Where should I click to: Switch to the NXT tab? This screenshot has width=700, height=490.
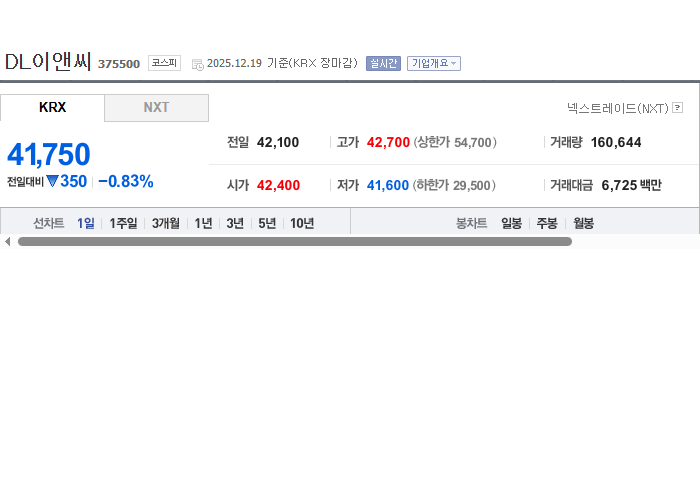(x=156, y=108)
